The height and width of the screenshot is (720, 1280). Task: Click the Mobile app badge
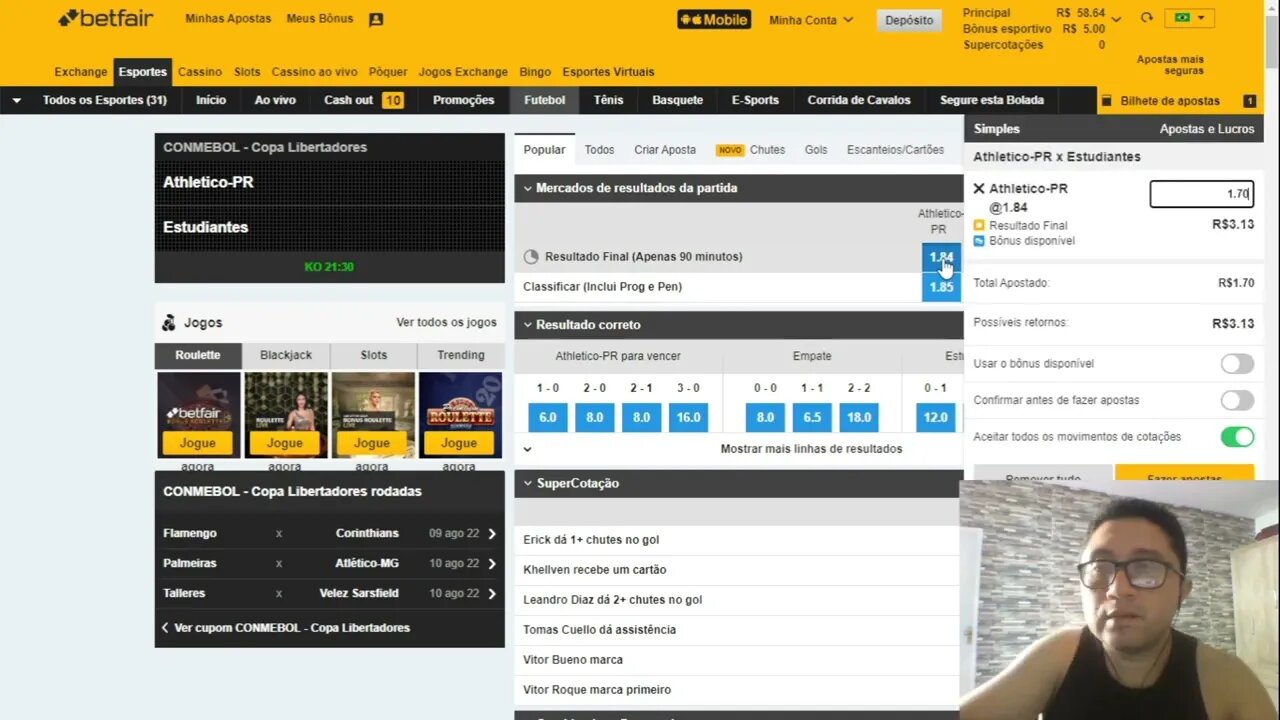pos(714,19)
